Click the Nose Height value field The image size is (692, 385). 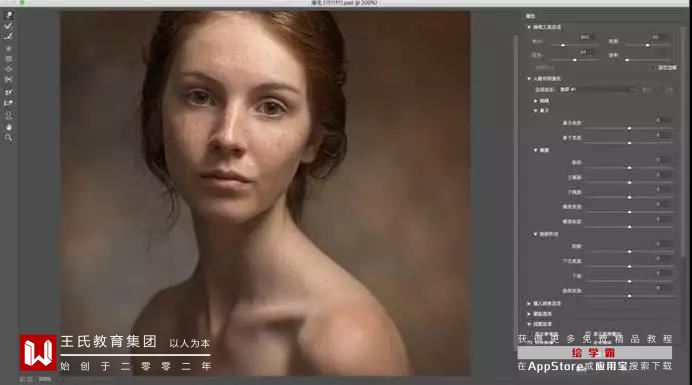tap(663, 120)
